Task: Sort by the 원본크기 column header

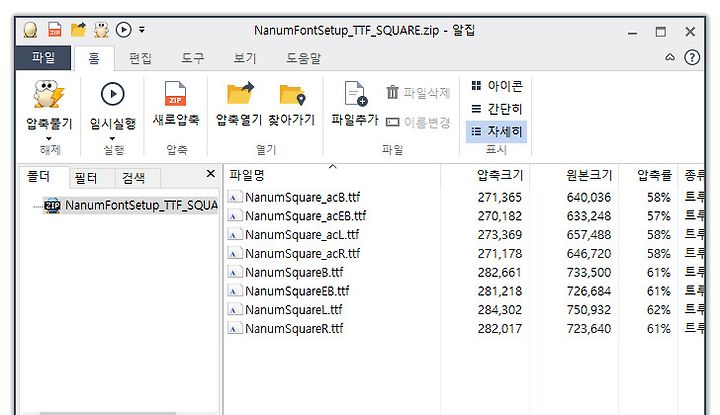Action: pos(574,175)
